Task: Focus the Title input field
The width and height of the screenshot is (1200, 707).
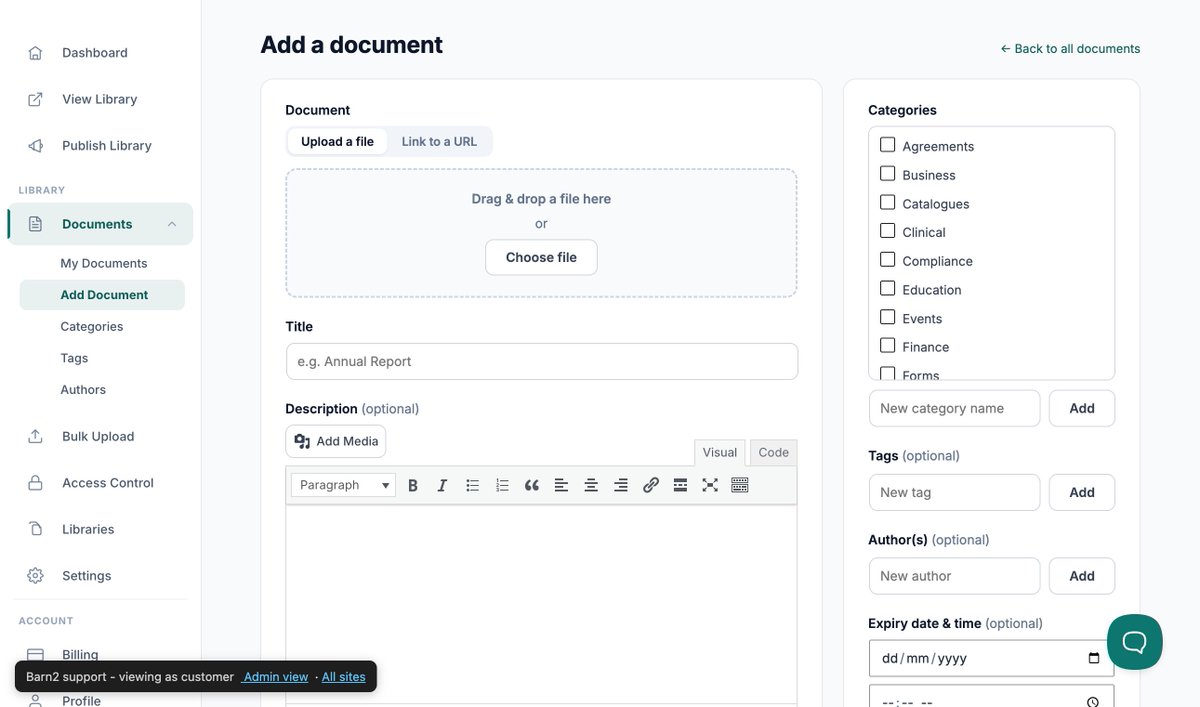Action: tap(541, 361)
